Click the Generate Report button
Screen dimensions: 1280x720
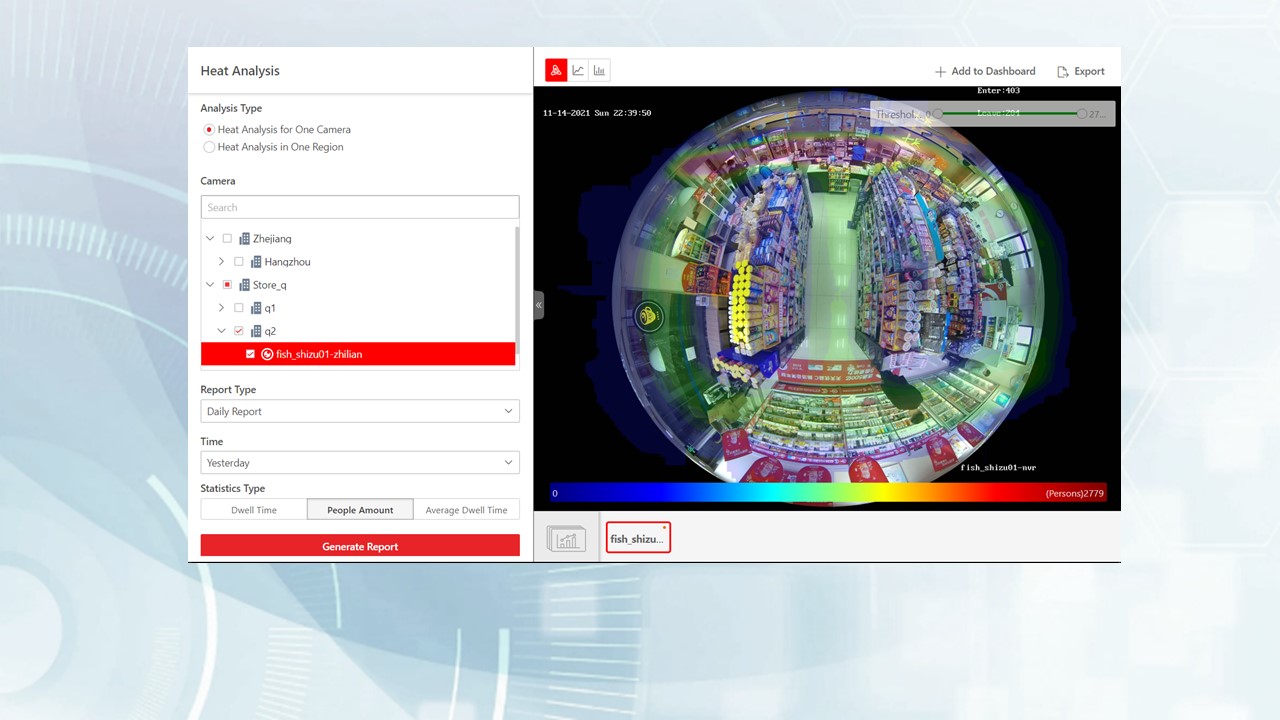[x=360, y=546]
